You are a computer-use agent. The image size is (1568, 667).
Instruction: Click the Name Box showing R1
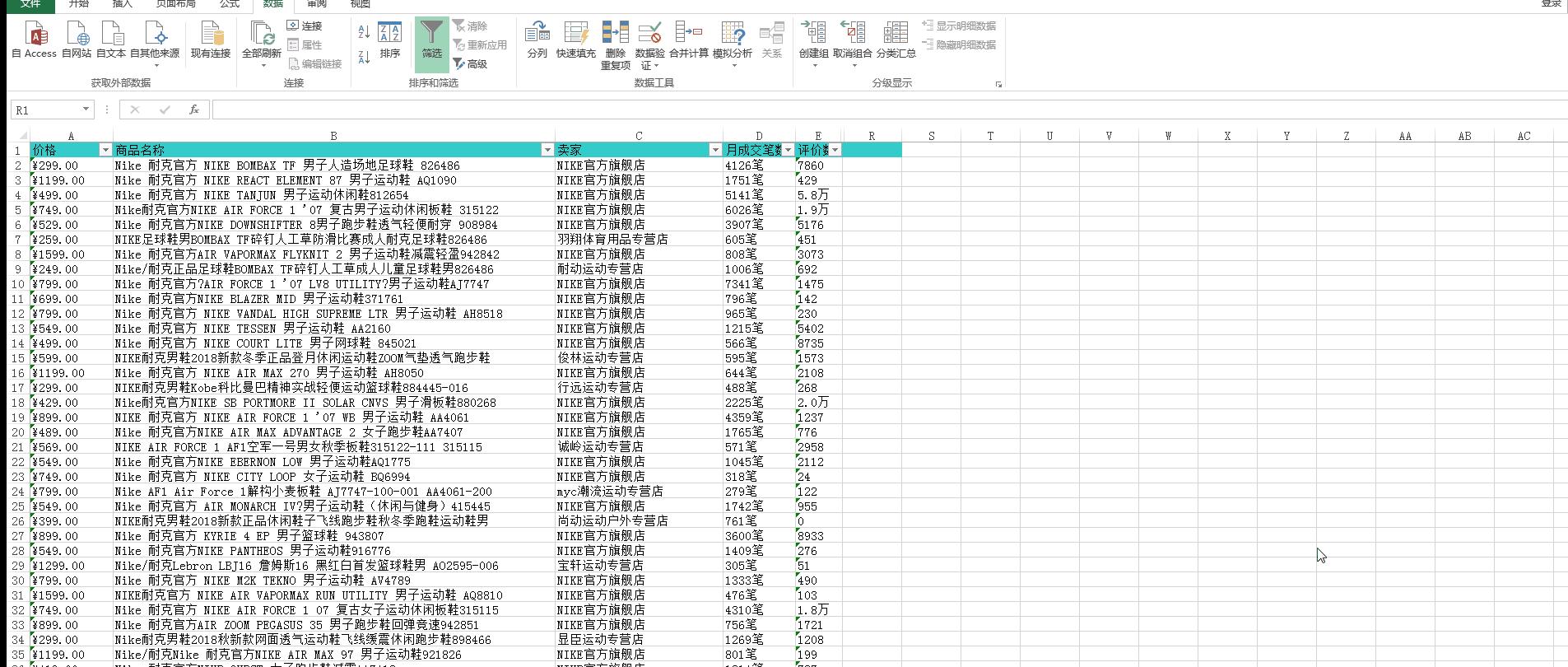[45, 110]
